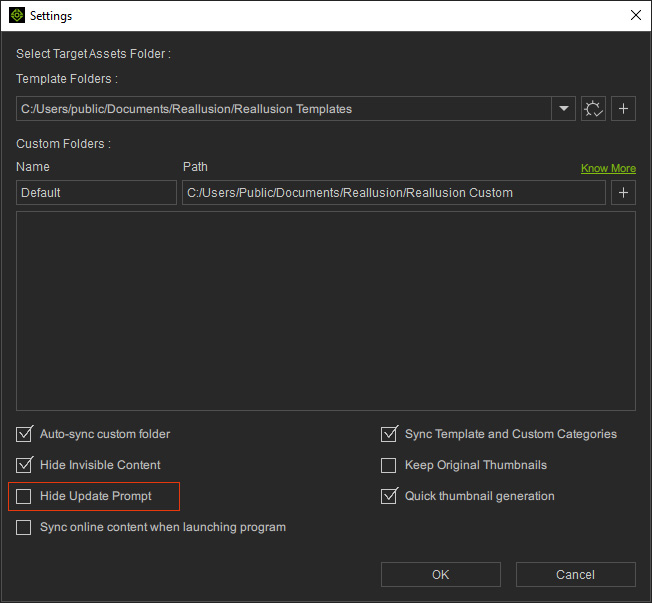
Task: Uncheck Hide Invisible Content
Action: [x=24, y=465]
